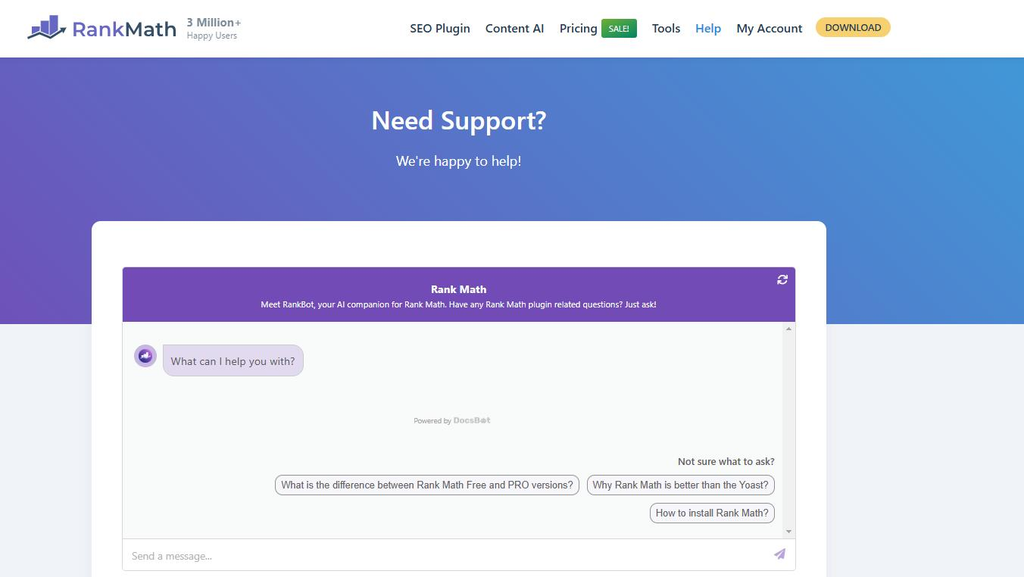Click the chat scrollbar up arrow

[788, 329]
